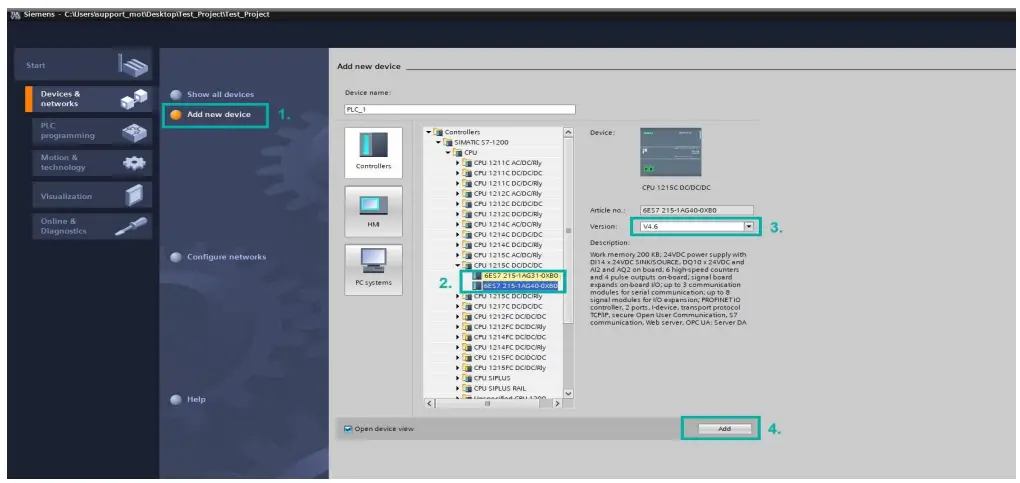Click the Device name field PLC_1
The width and height of the screenshot is (1020, 483).
coord(460,109)
